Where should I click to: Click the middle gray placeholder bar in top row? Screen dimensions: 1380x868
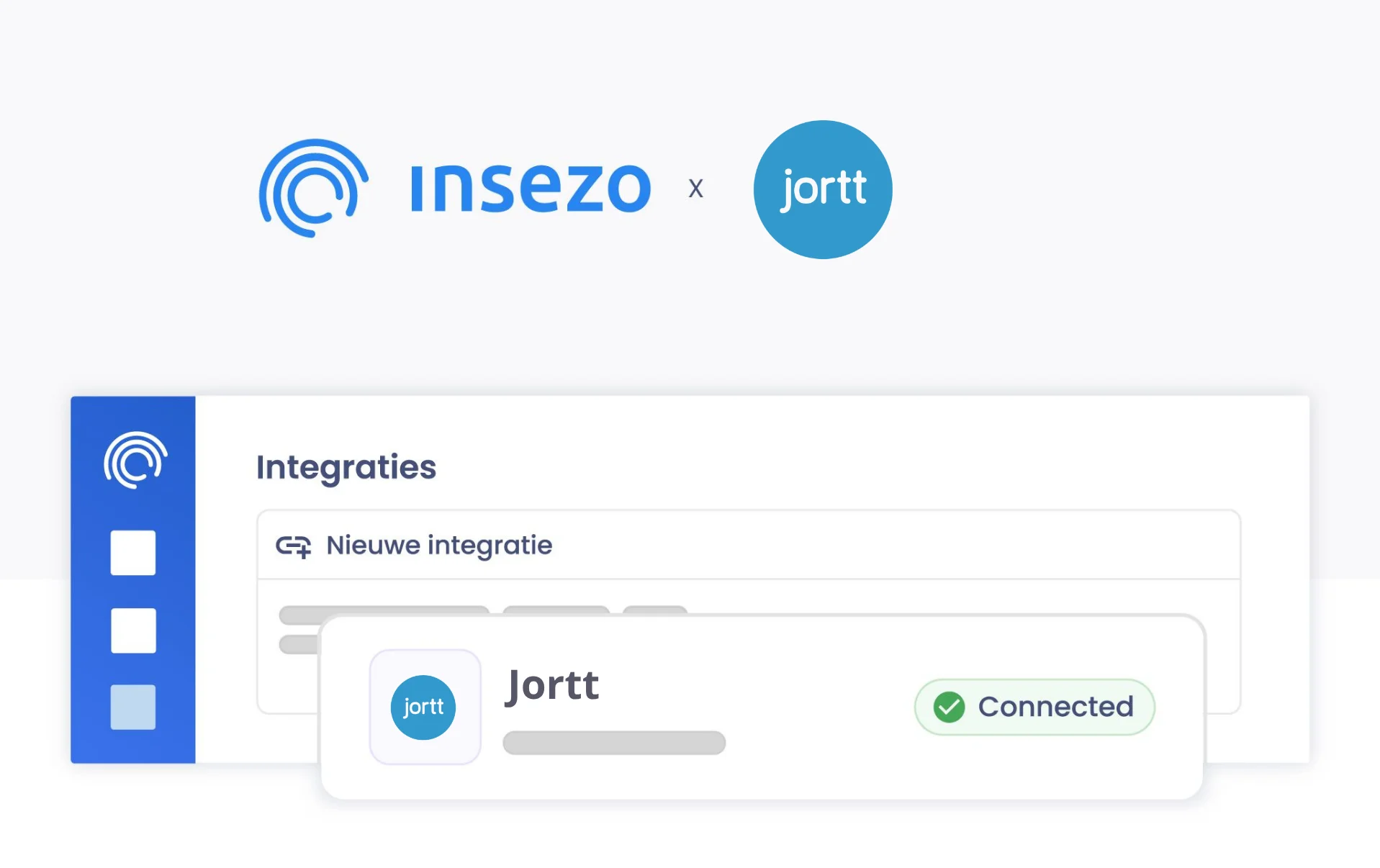coord(556,611)
